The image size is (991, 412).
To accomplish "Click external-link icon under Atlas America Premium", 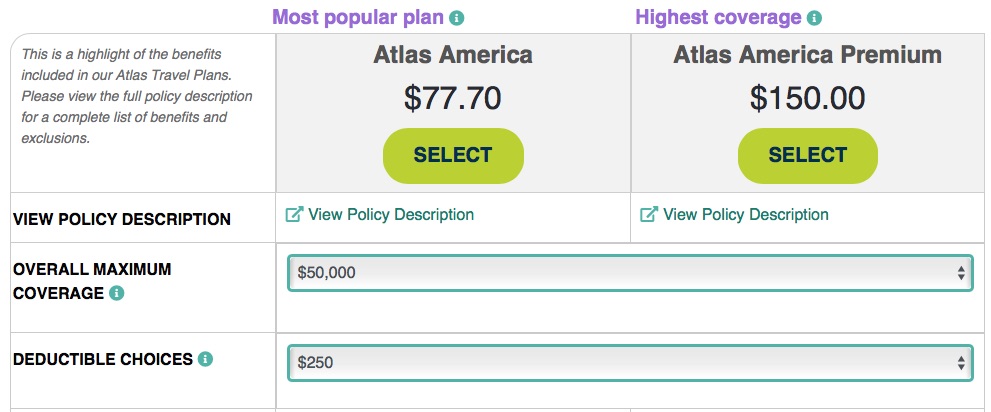I will pyautogui.click(x=649, y=215).
